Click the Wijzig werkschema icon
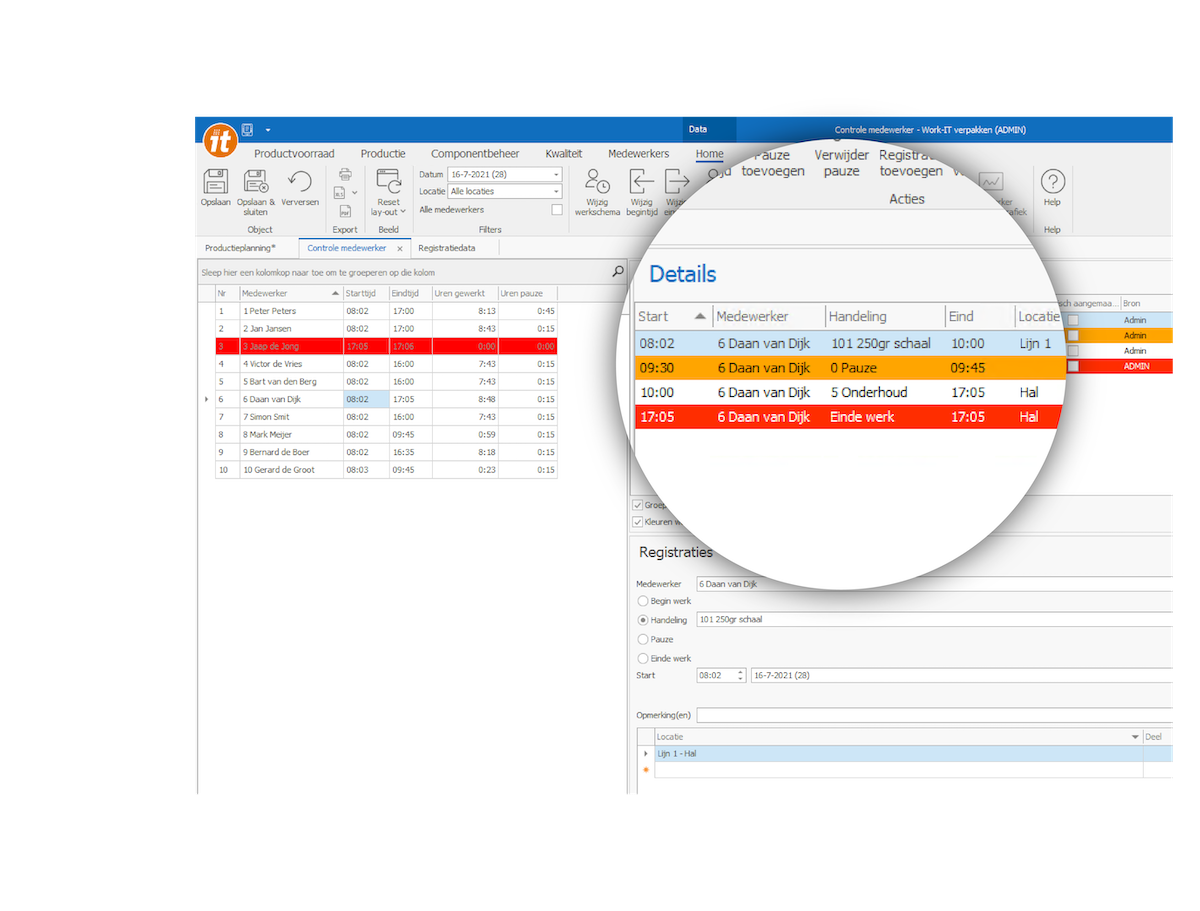Screen dimensions: 1200x911 (597, 182)
